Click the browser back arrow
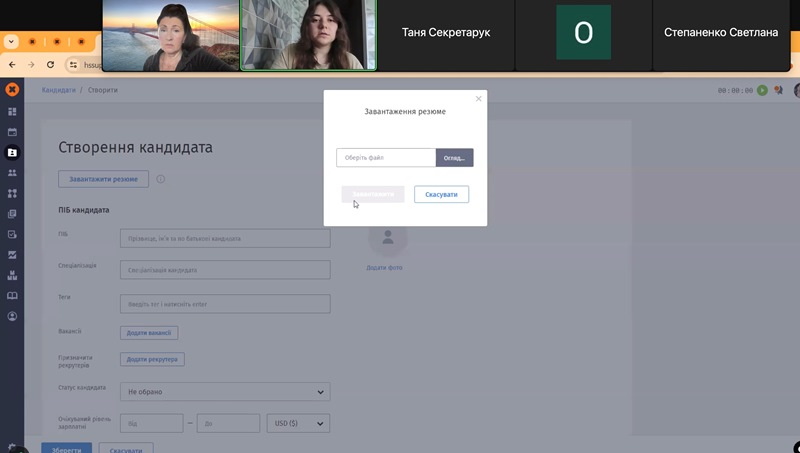Viewport: 800px width, 453px height. click(x=12, y=65)
